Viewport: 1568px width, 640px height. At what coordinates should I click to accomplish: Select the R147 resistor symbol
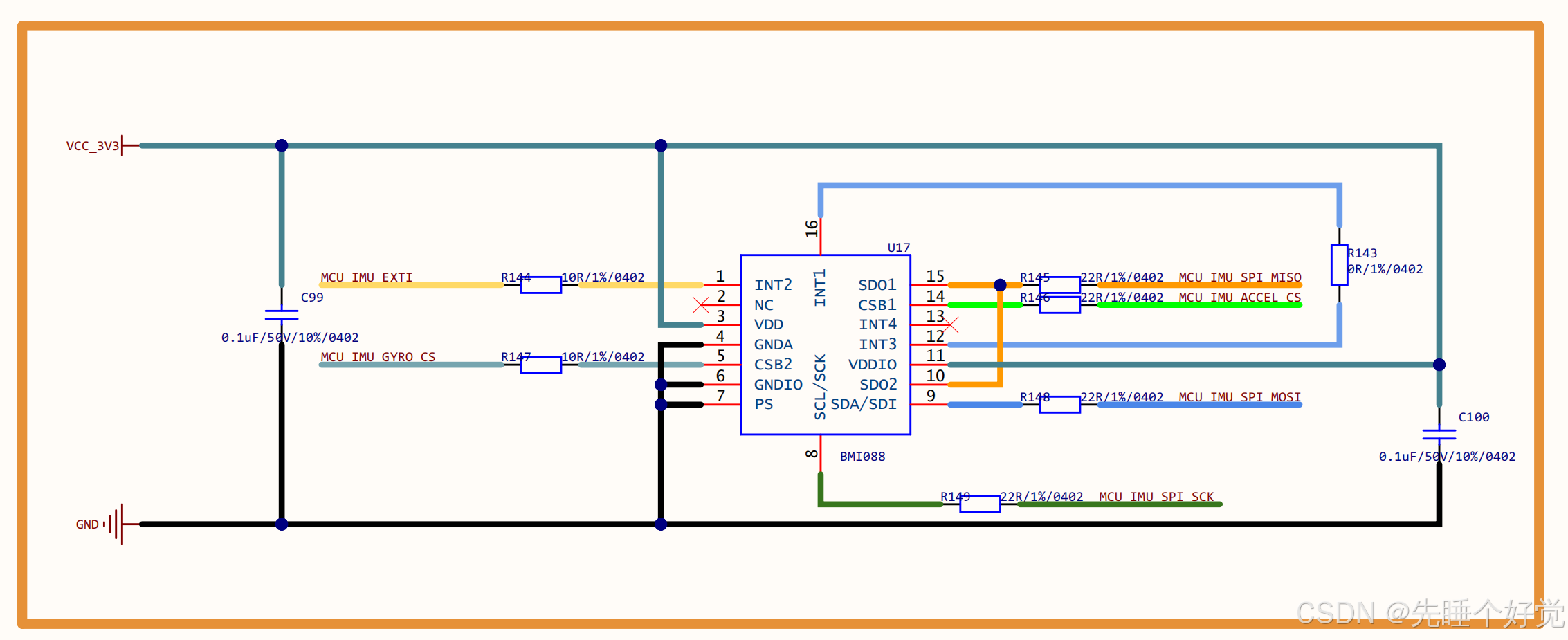coord(540,365)
